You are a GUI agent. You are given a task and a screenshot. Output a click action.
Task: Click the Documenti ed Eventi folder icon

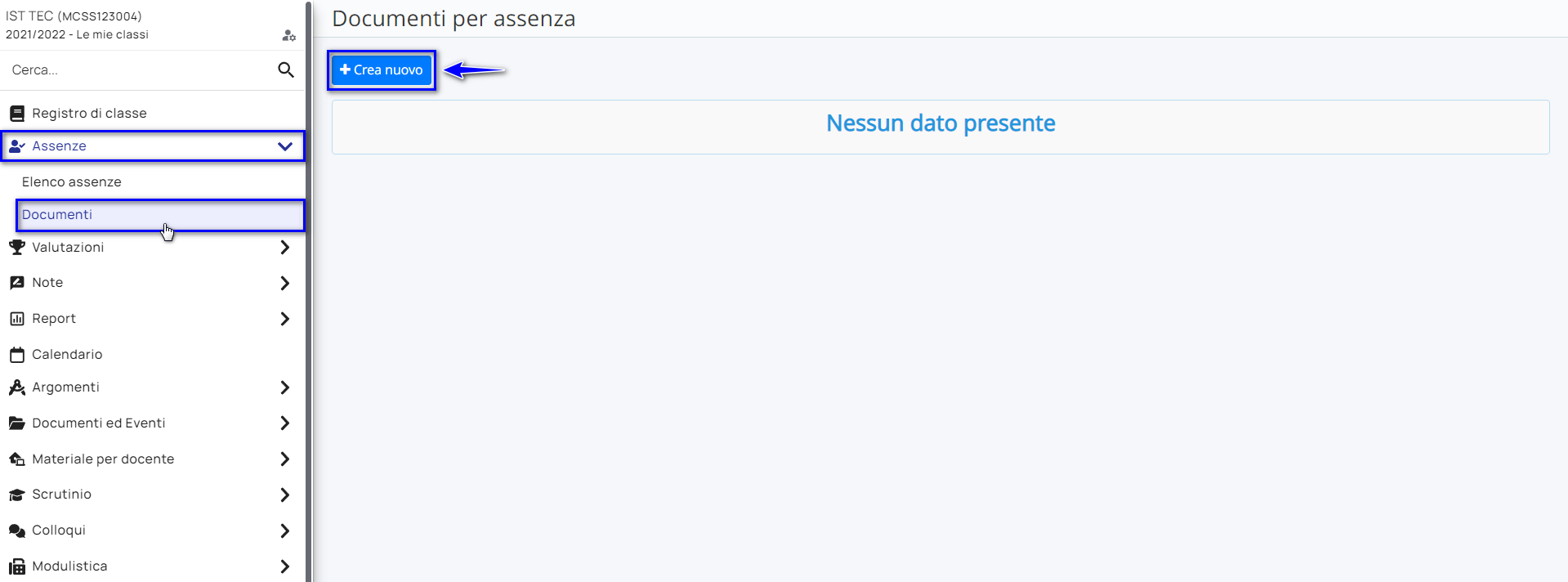pos(16,423)
